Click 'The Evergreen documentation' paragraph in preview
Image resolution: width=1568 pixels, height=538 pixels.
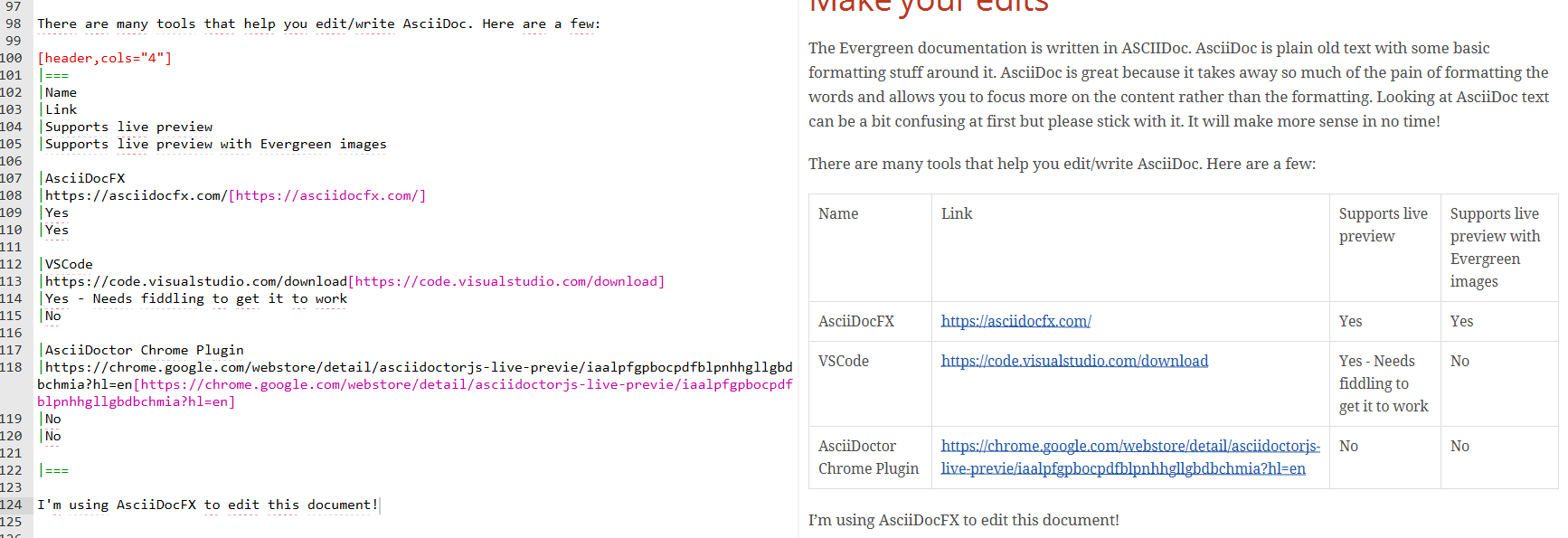coord(1178,84)
